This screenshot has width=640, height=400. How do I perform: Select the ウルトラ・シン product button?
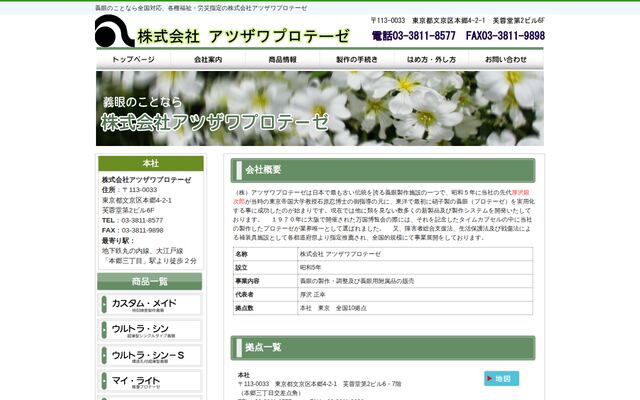tap(150, 330)
